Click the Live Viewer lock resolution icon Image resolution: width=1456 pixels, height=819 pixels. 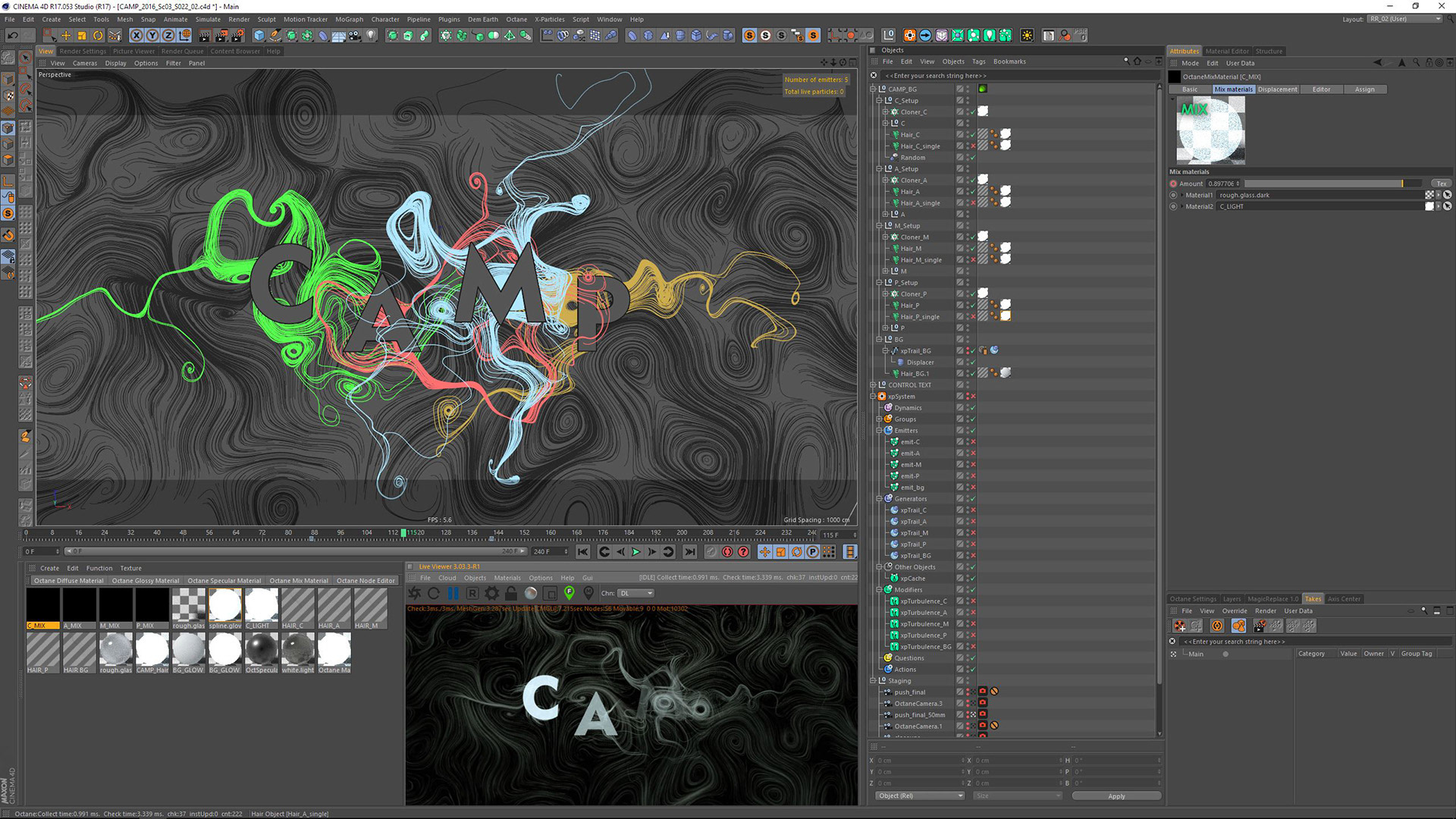(x=511, y=593)
